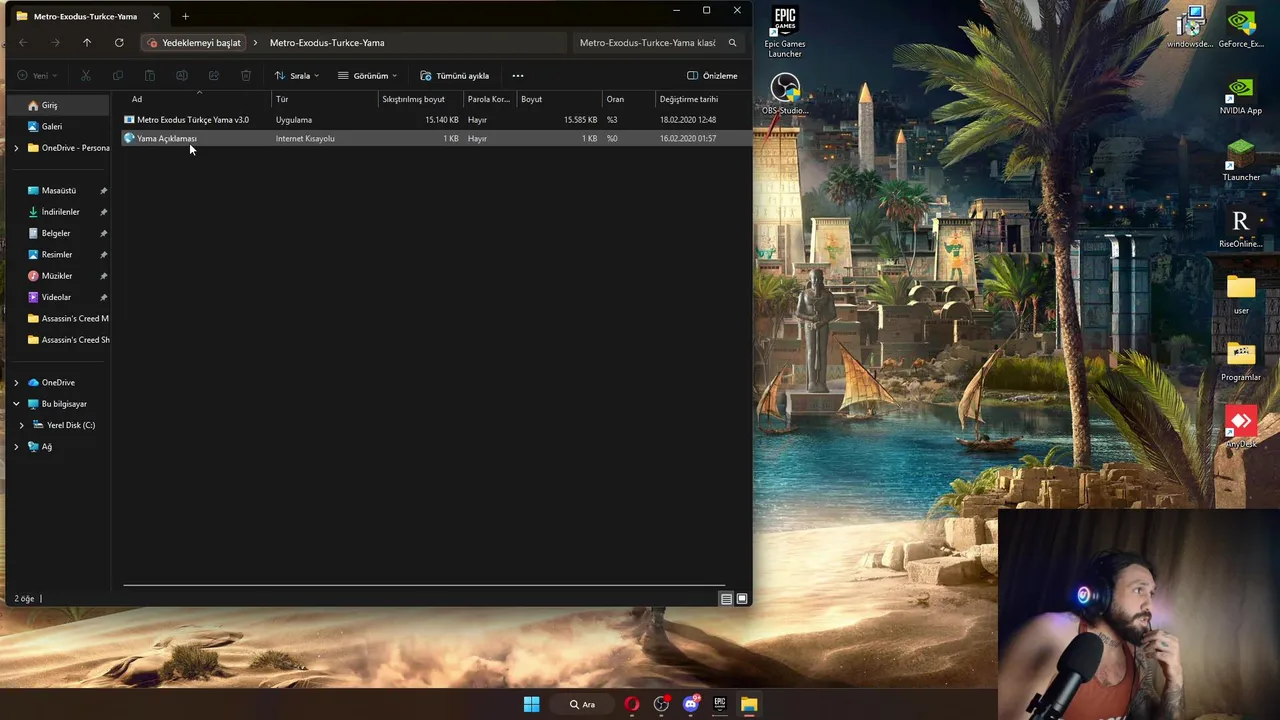Open Opera browser from taskbar

632,704
